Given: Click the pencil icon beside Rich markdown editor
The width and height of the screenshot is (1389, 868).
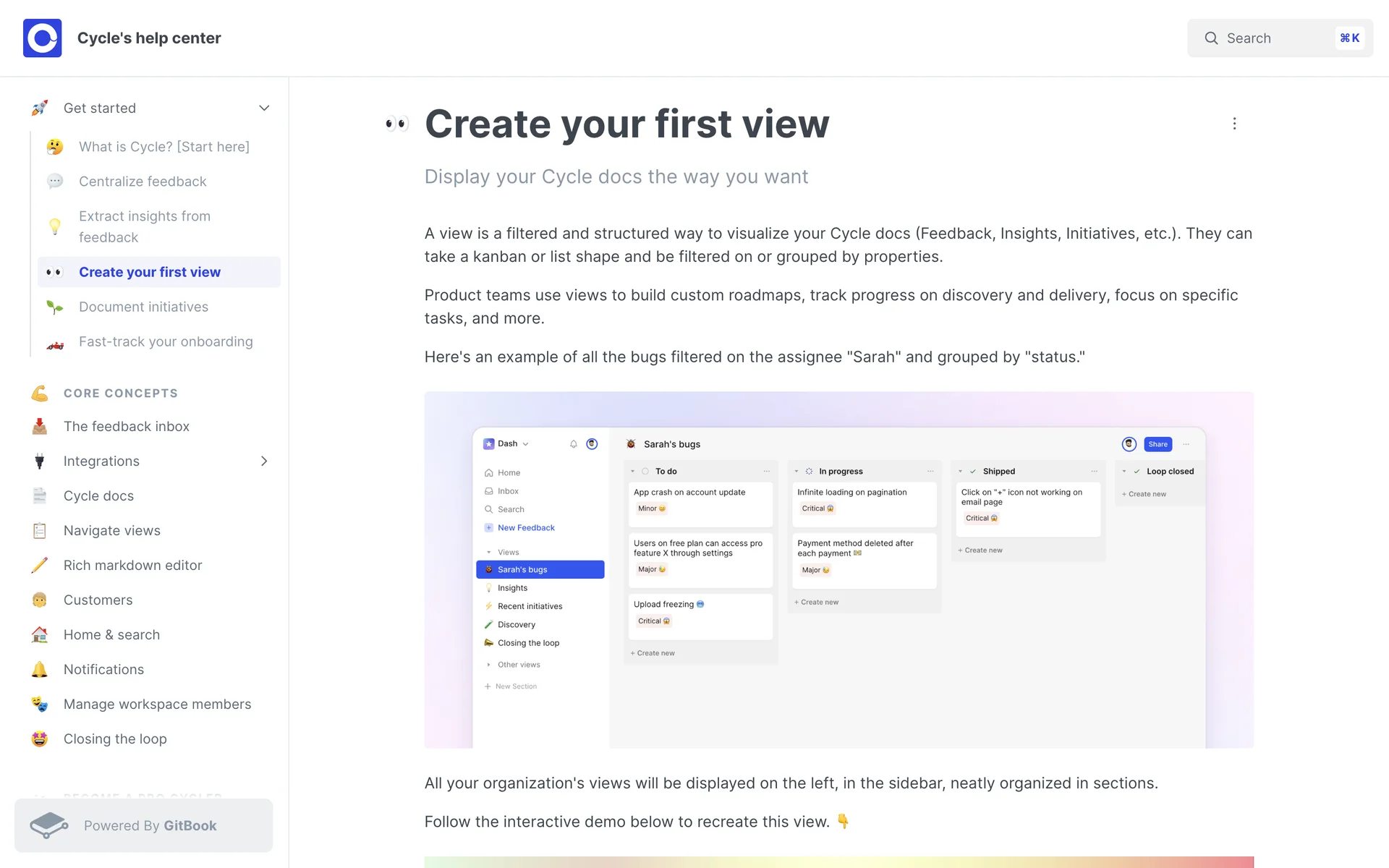Looking at the screenshot, I should point(40,566).
